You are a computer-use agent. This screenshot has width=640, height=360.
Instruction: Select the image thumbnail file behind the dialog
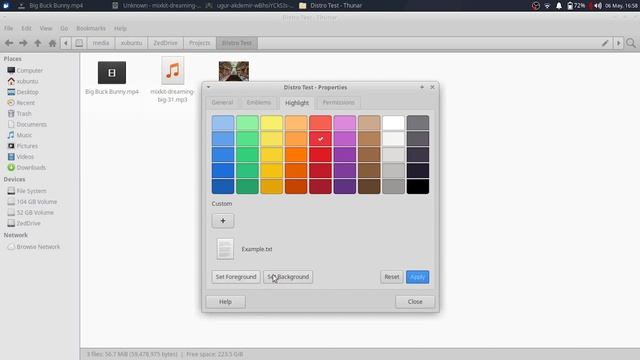233,71
